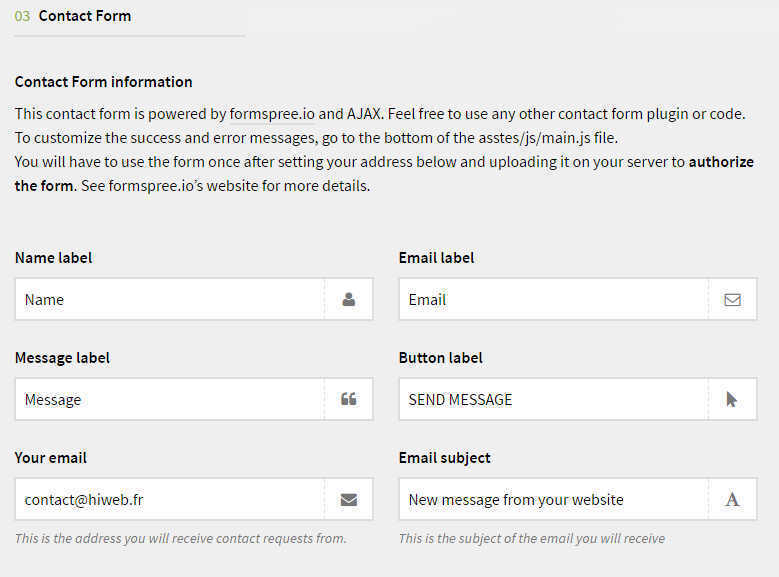The image size is (779, 577).
Task: Click the Your email field label
Action: click(x=51, y=457)
